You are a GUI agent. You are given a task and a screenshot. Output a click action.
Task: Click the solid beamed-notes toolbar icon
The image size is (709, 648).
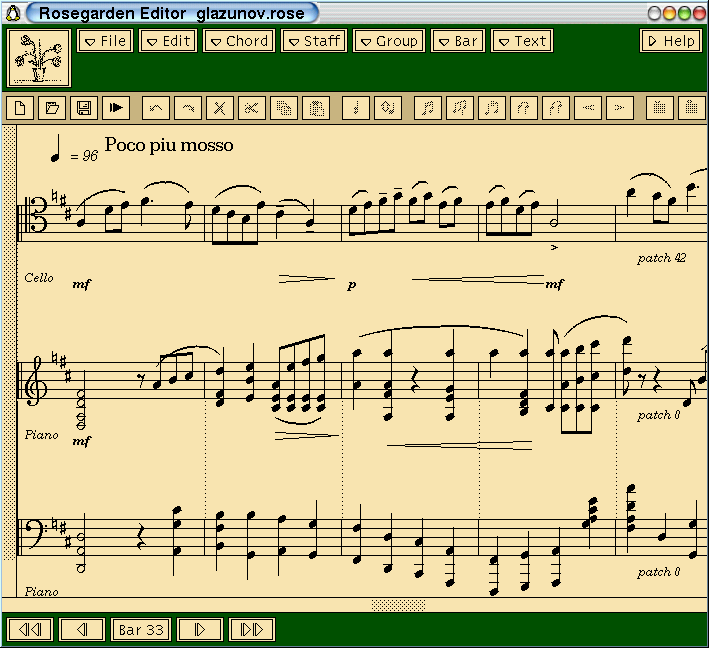pos(428,108)
